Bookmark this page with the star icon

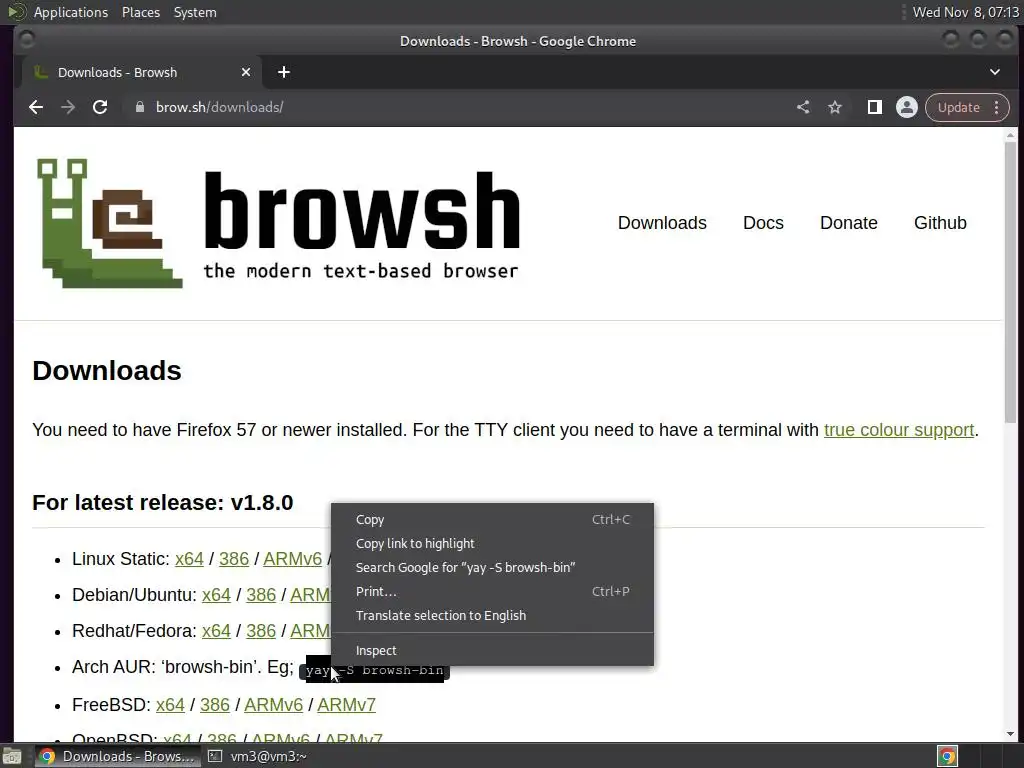[835, 107]
